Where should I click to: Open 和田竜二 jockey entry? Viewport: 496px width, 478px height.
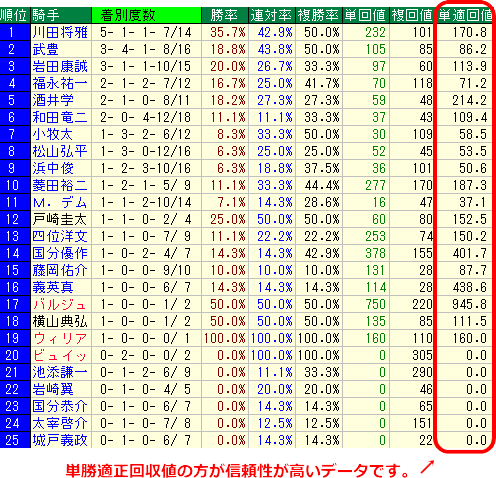coord(60,117)
